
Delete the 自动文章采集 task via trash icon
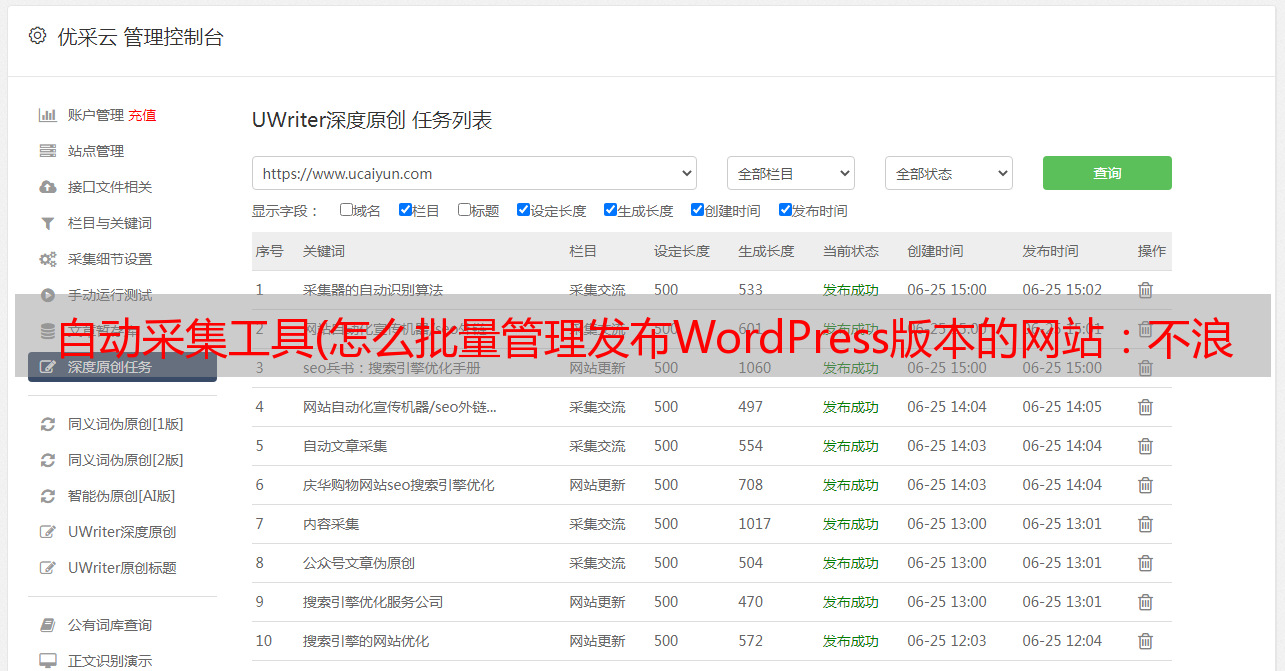1145,446
